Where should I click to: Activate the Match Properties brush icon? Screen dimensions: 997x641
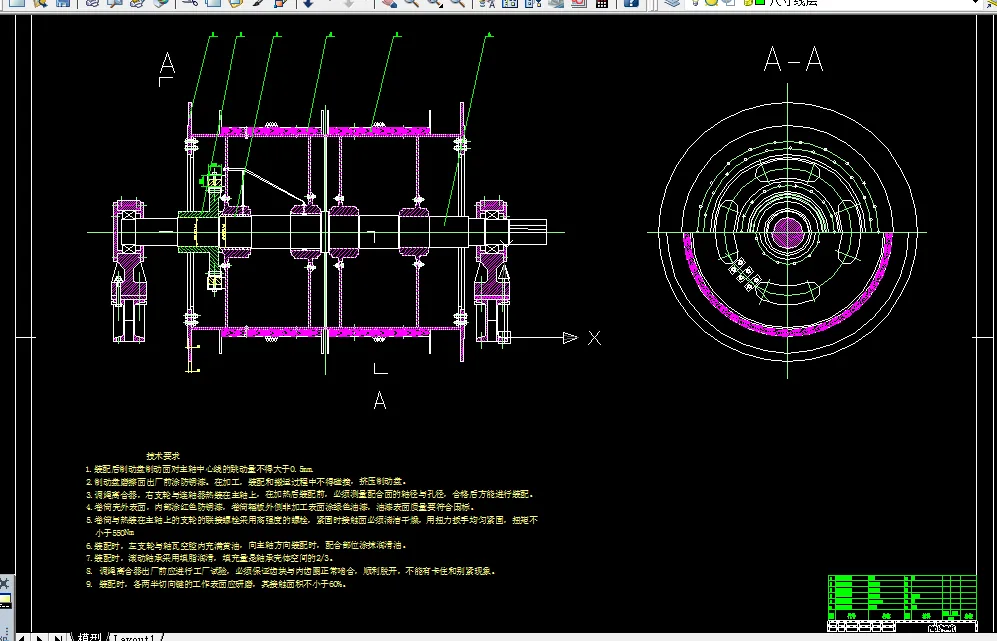point(258,3)
